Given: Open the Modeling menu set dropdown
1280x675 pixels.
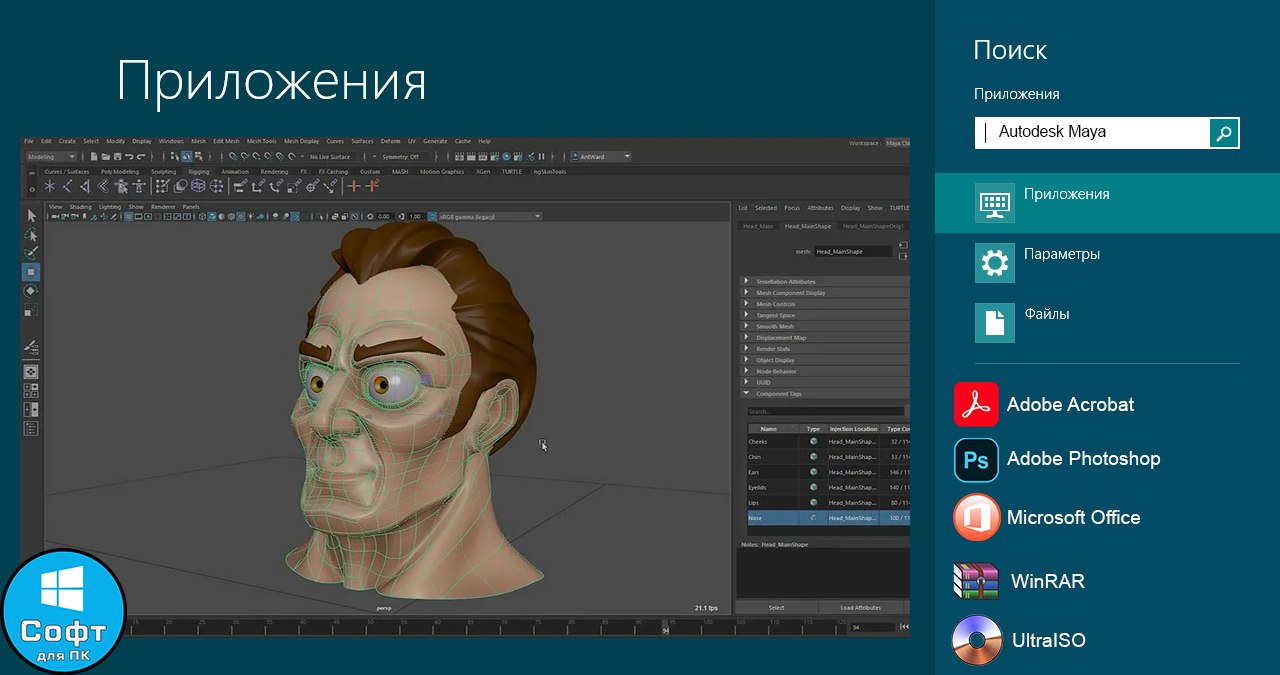Looking at the screenshot, I should coord(50,157).
